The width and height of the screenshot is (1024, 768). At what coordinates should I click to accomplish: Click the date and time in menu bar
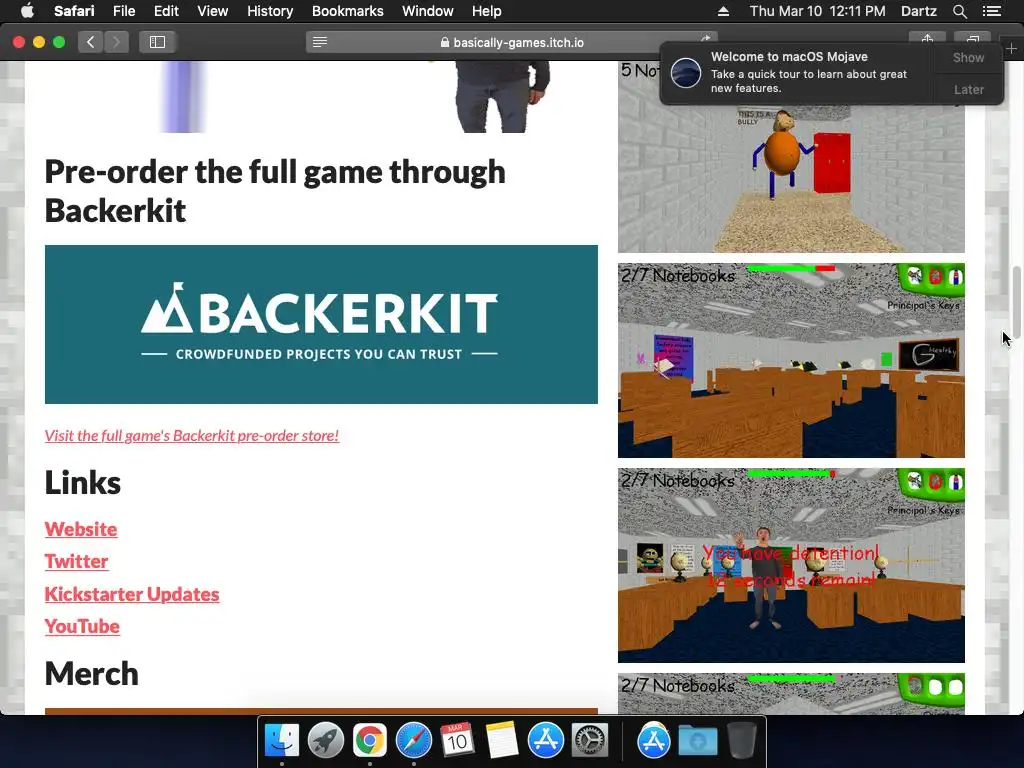[817, 11]
